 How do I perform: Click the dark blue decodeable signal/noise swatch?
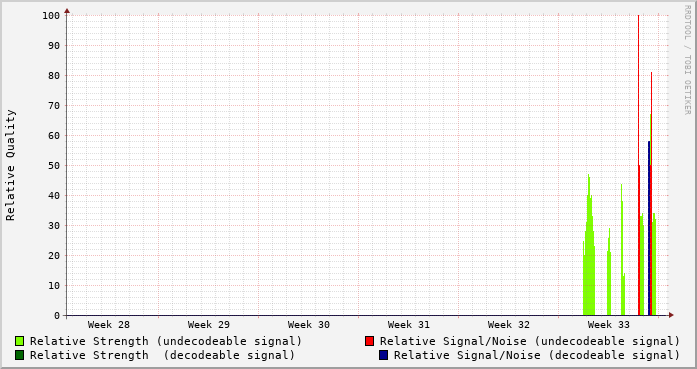pyautogui.click(x=384, y=355)
